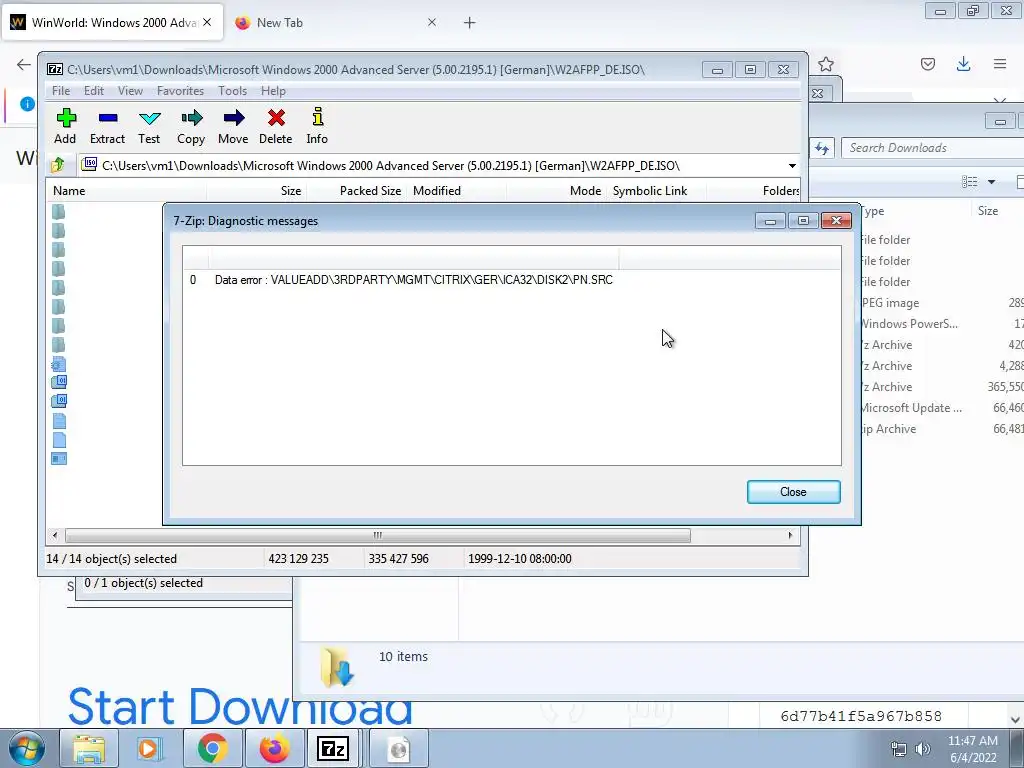Viewport: 1024px width, 768px height.
Task: Sort by Size column in 7-Zip
Action: coord(257,191)
